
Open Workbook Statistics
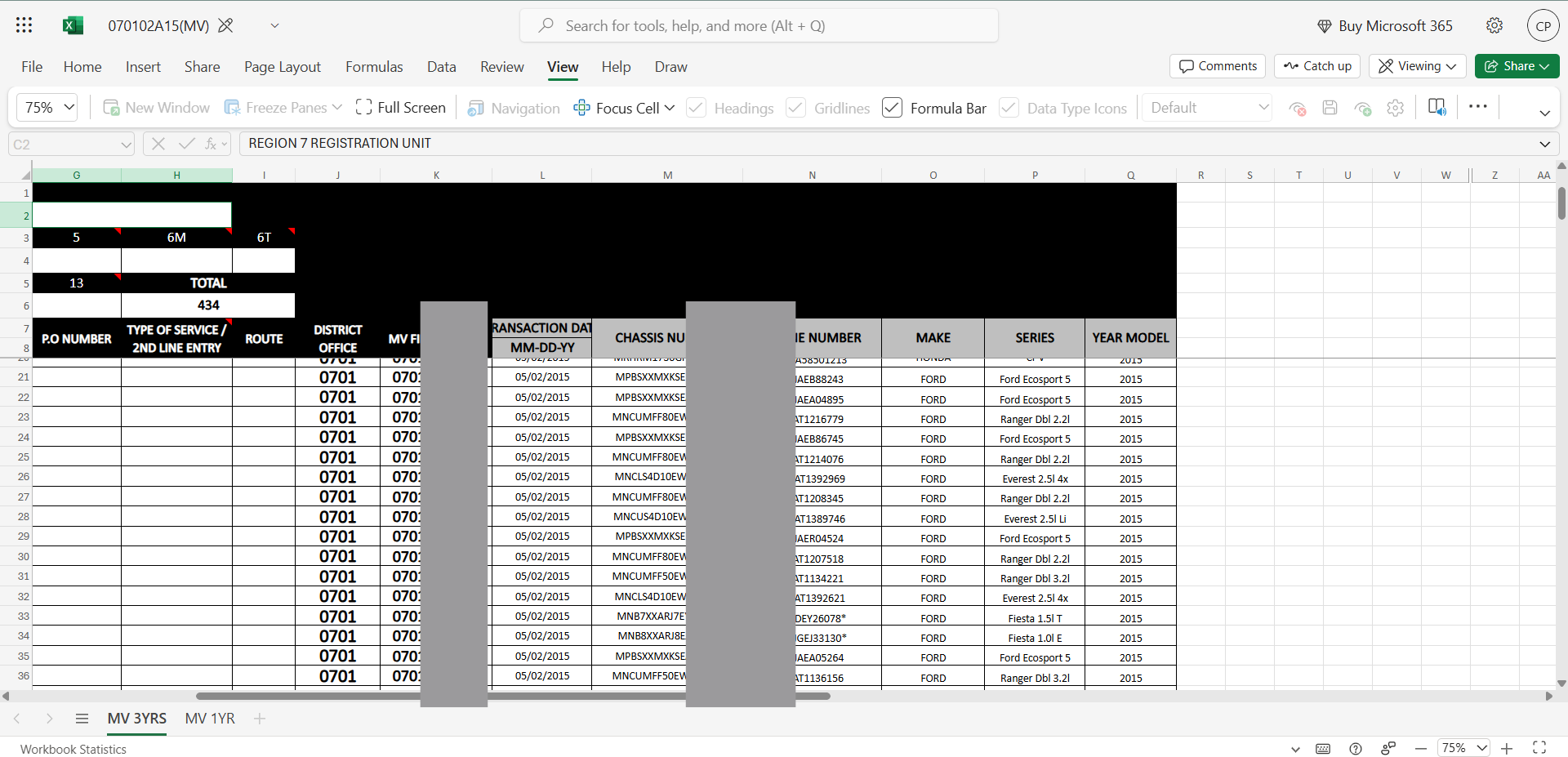(x=73, y=749)
